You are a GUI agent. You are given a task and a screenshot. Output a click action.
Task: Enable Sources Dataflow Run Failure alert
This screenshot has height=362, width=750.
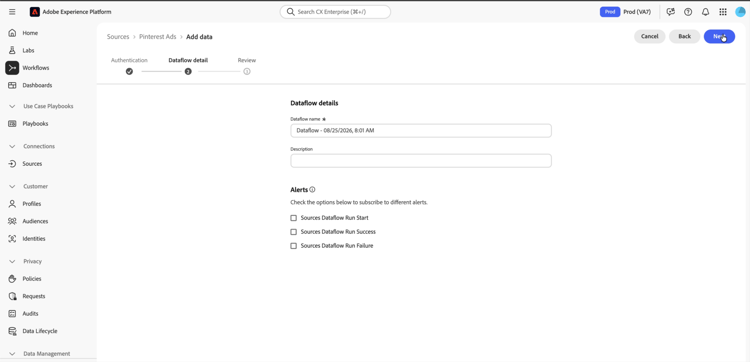click(294, 246)
